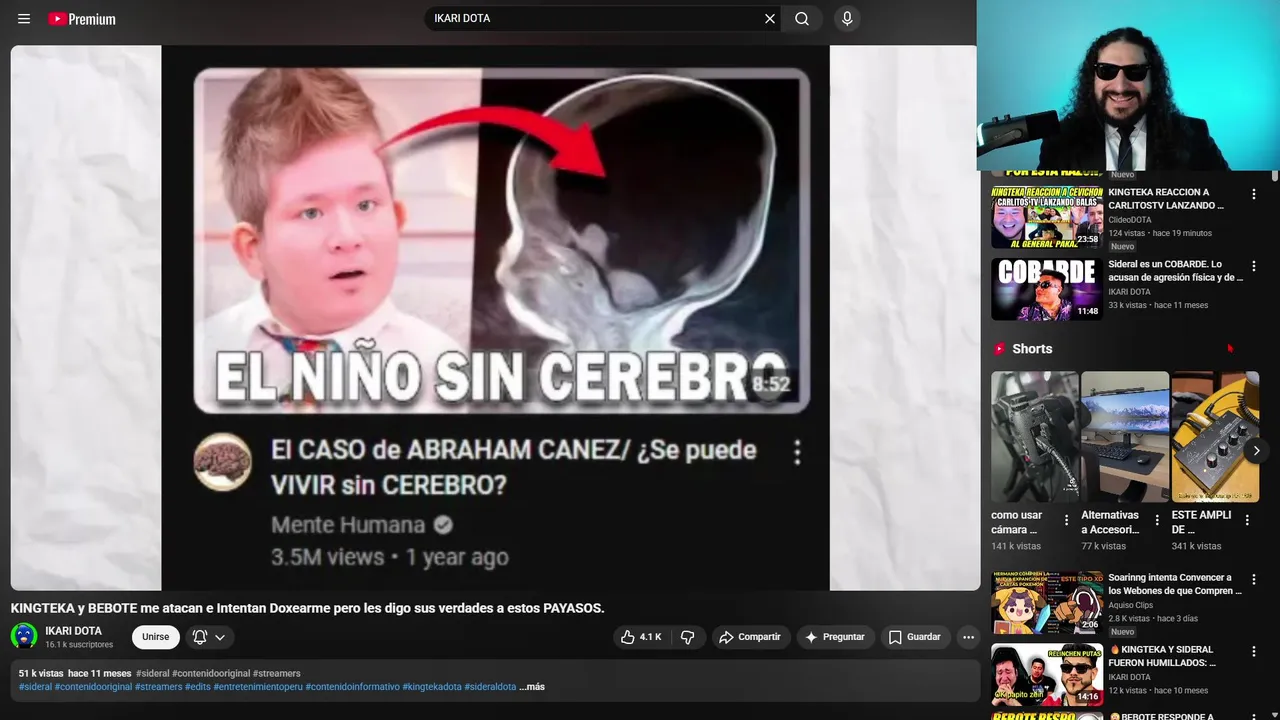Click the magnifier search button
Screen dimensions: 1280x720
click(x=802, y=19)
